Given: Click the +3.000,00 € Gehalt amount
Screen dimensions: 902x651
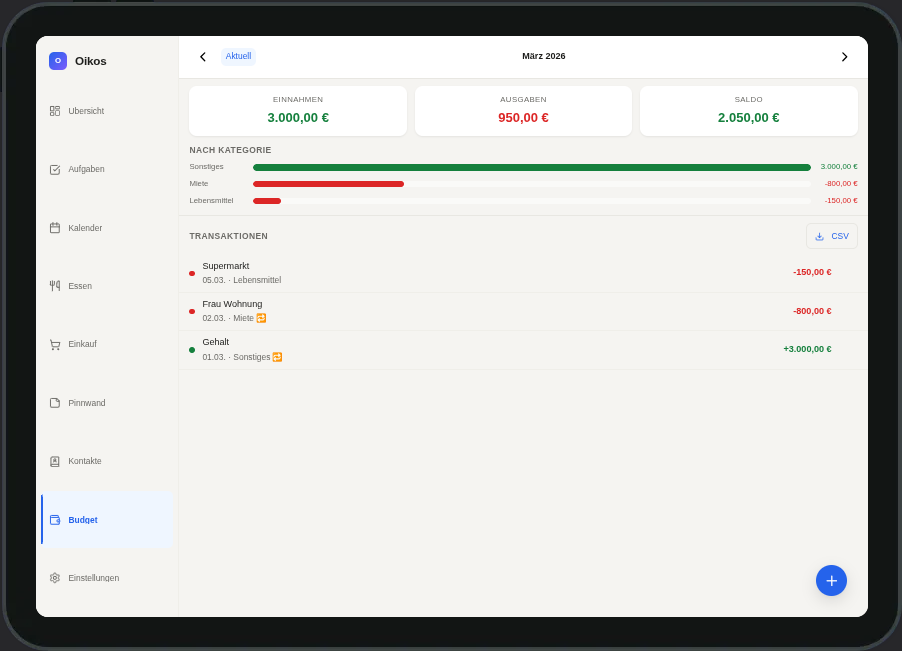Looking at the screenshot, I should pos(807,349).
